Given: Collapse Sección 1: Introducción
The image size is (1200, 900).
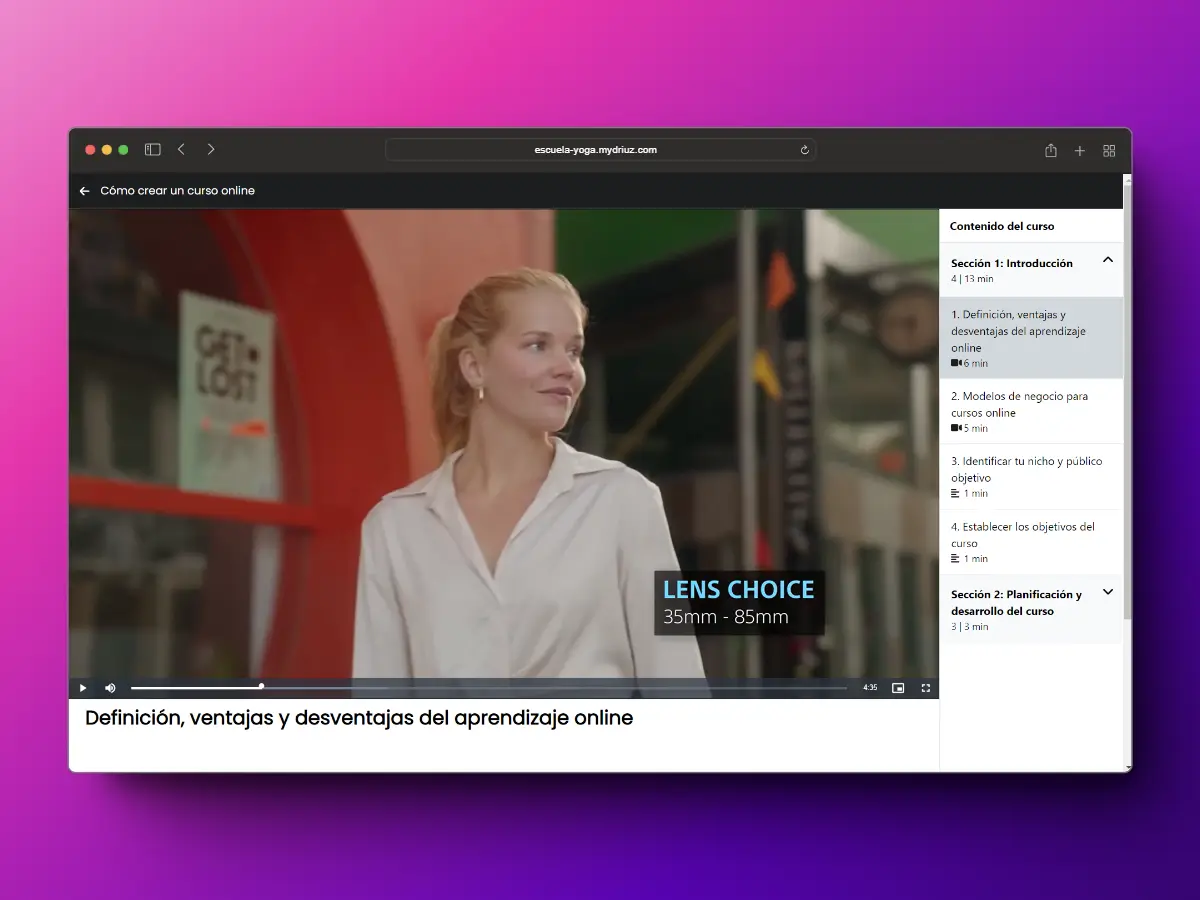Looking at the screenshot, I should (1107, 260).
